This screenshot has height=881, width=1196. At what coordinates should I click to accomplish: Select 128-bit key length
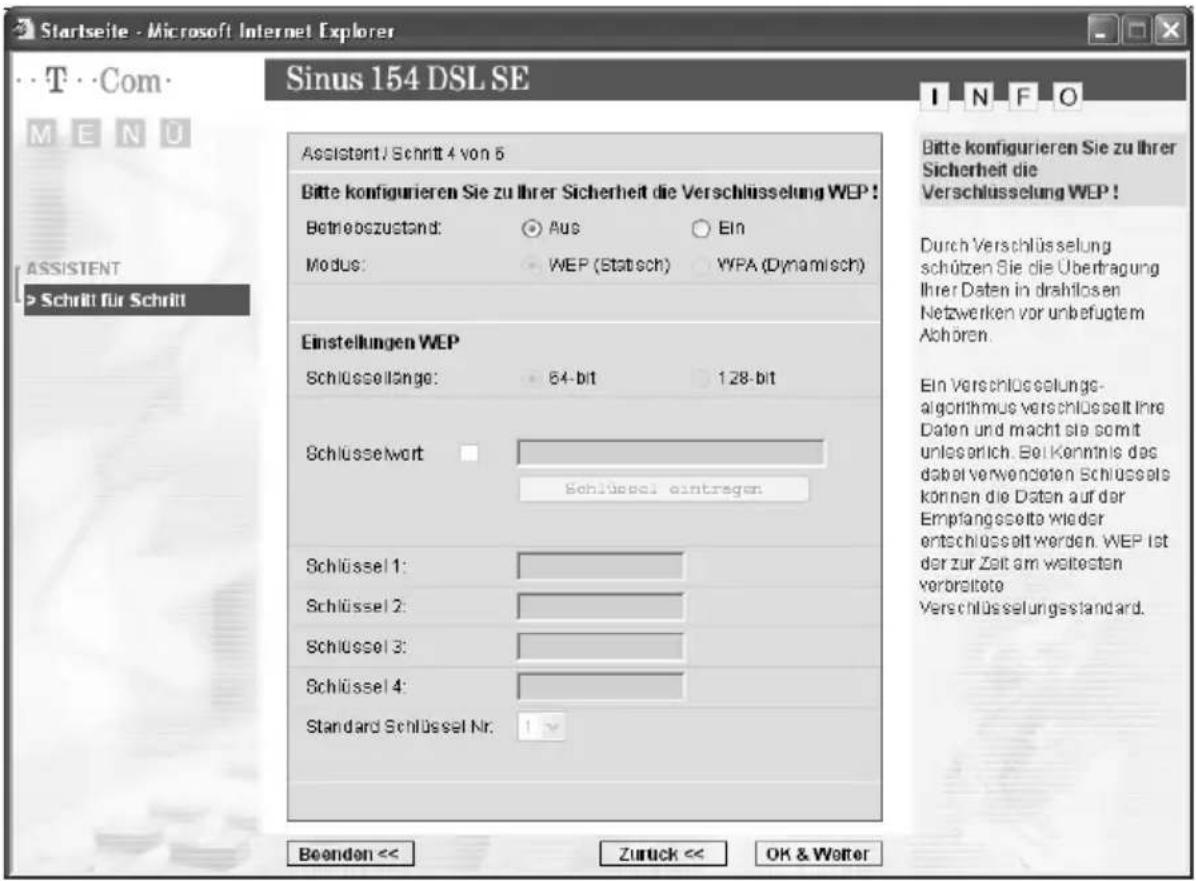700,378
